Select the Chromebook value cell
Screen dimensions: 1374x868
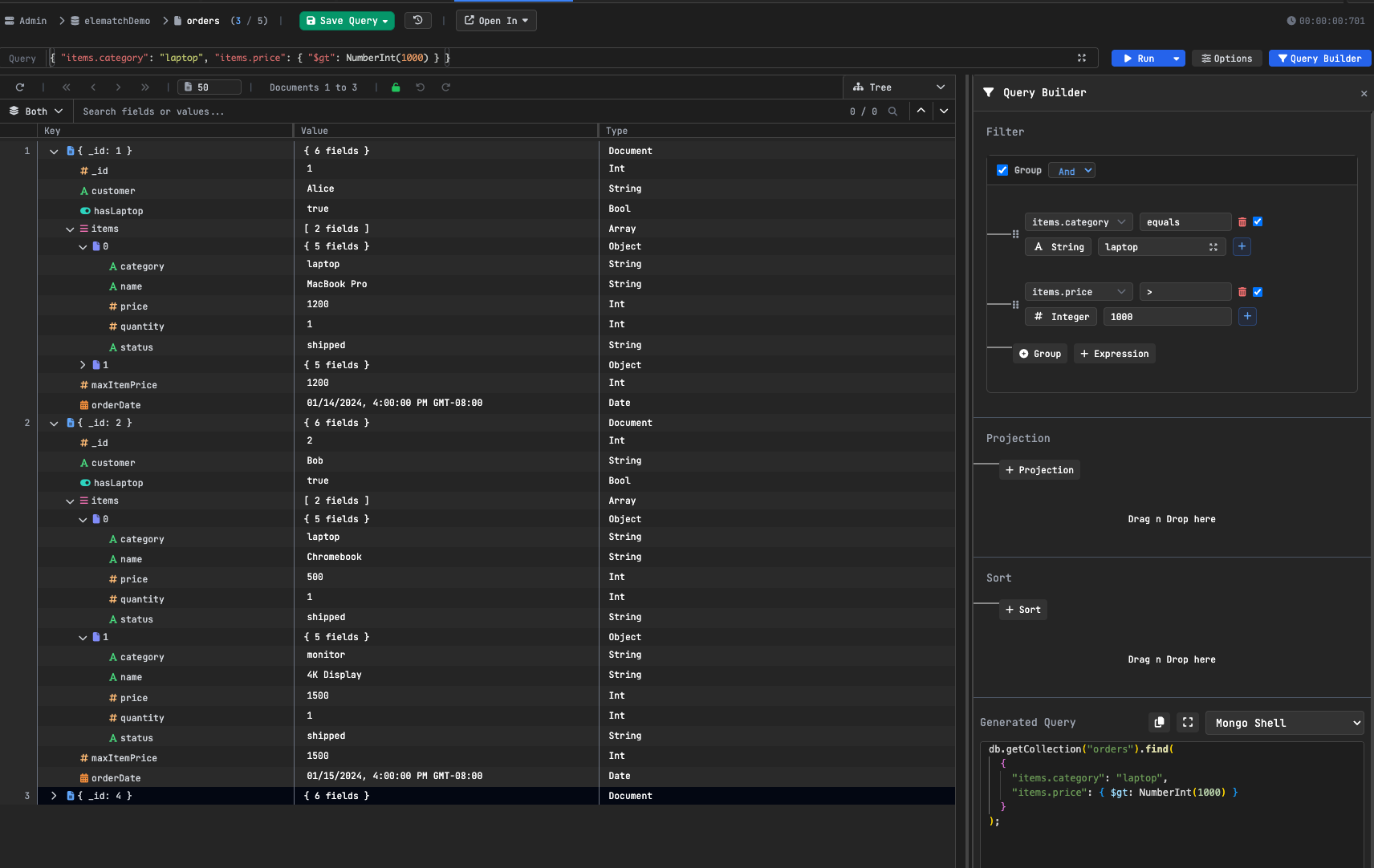click(446, 557)
